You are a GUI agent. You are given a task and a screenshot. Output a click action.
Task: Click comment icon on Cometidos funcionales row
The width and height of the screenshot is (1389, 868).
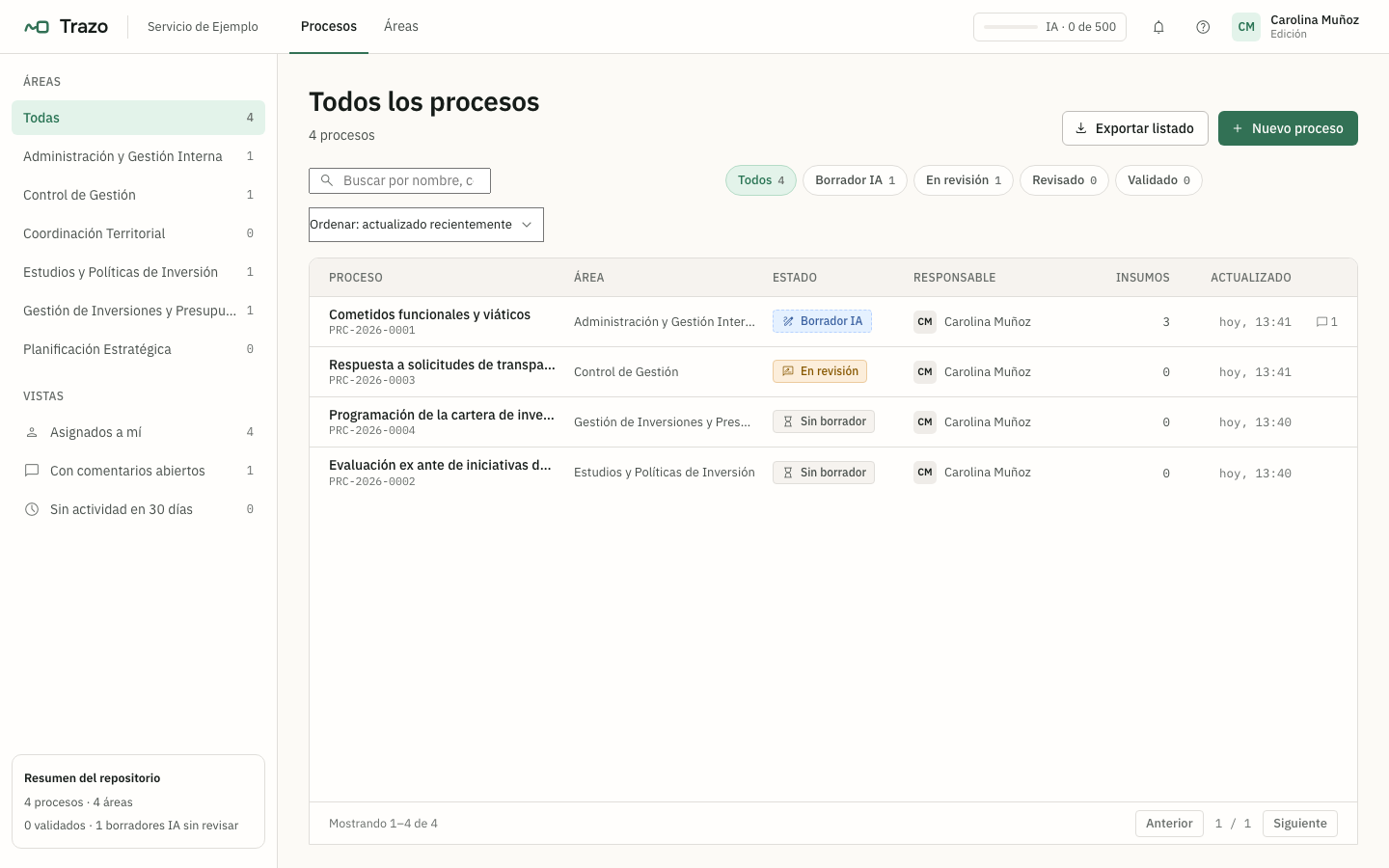click(1322, 322)
